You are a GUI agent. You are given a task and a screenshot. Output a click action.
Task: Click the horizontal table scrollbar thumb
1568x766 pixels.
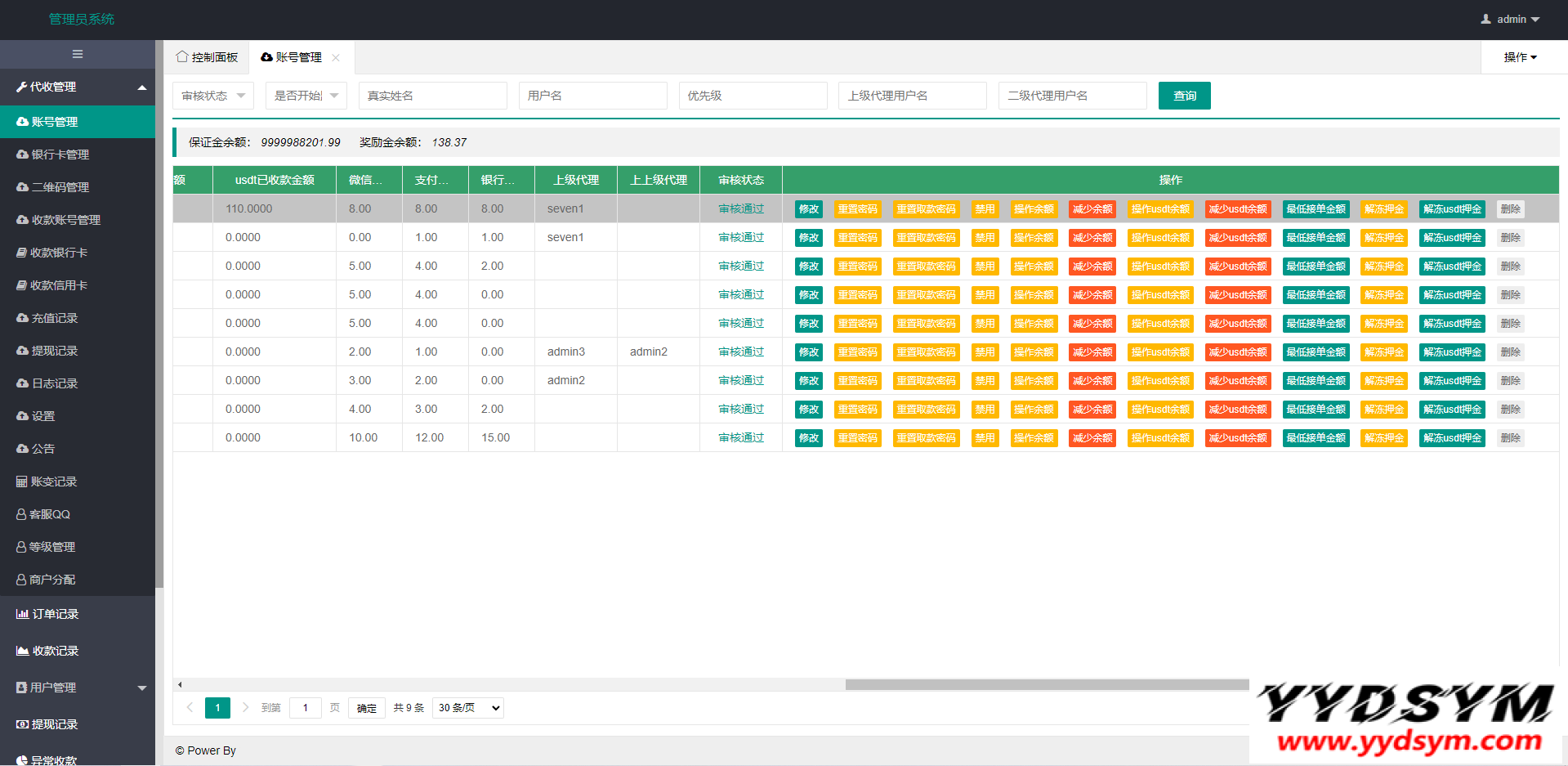click(x=1047, y=684)
